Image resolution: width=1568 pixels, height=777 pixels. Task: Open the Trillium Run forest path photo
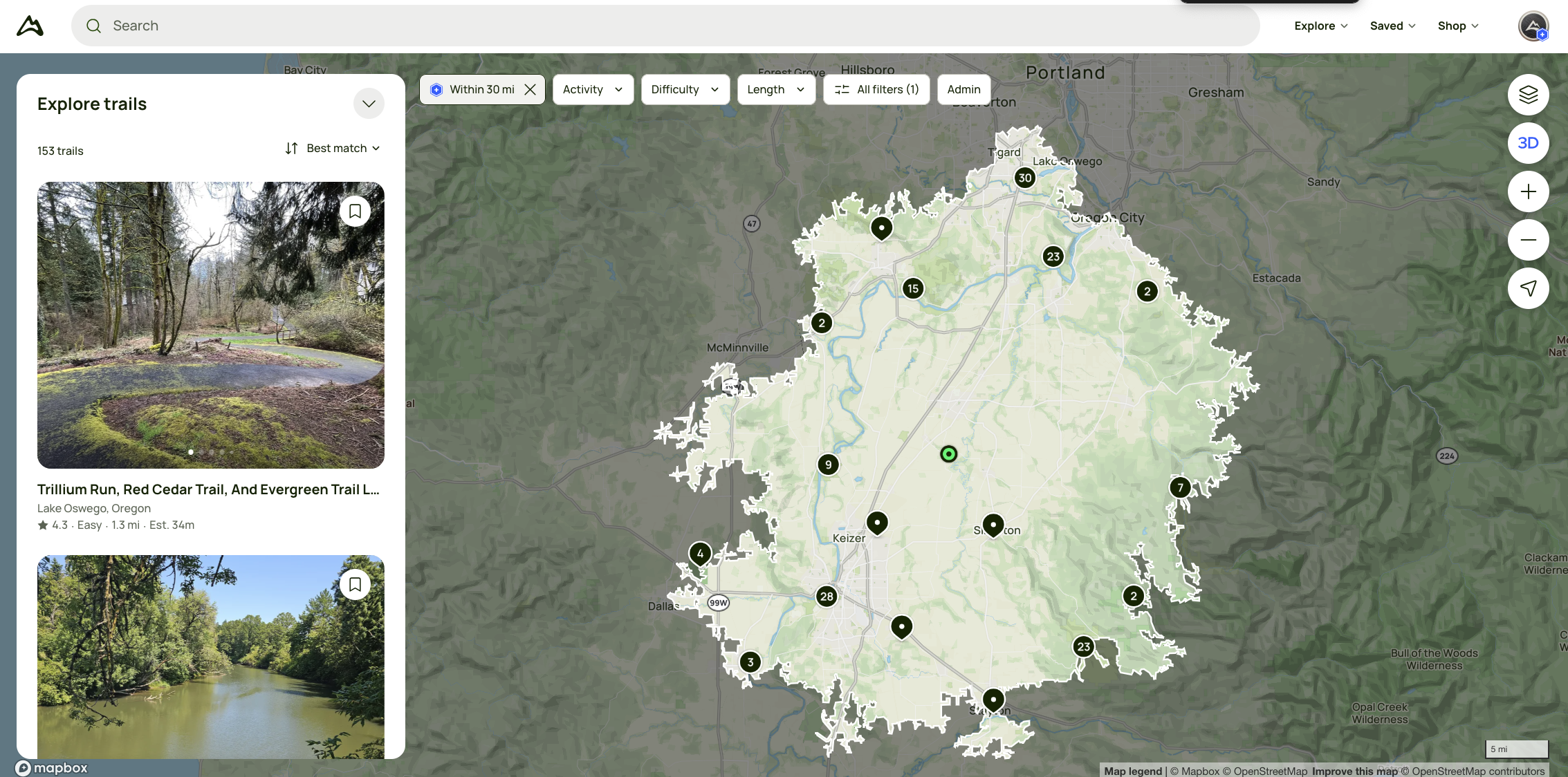[211, 325]
